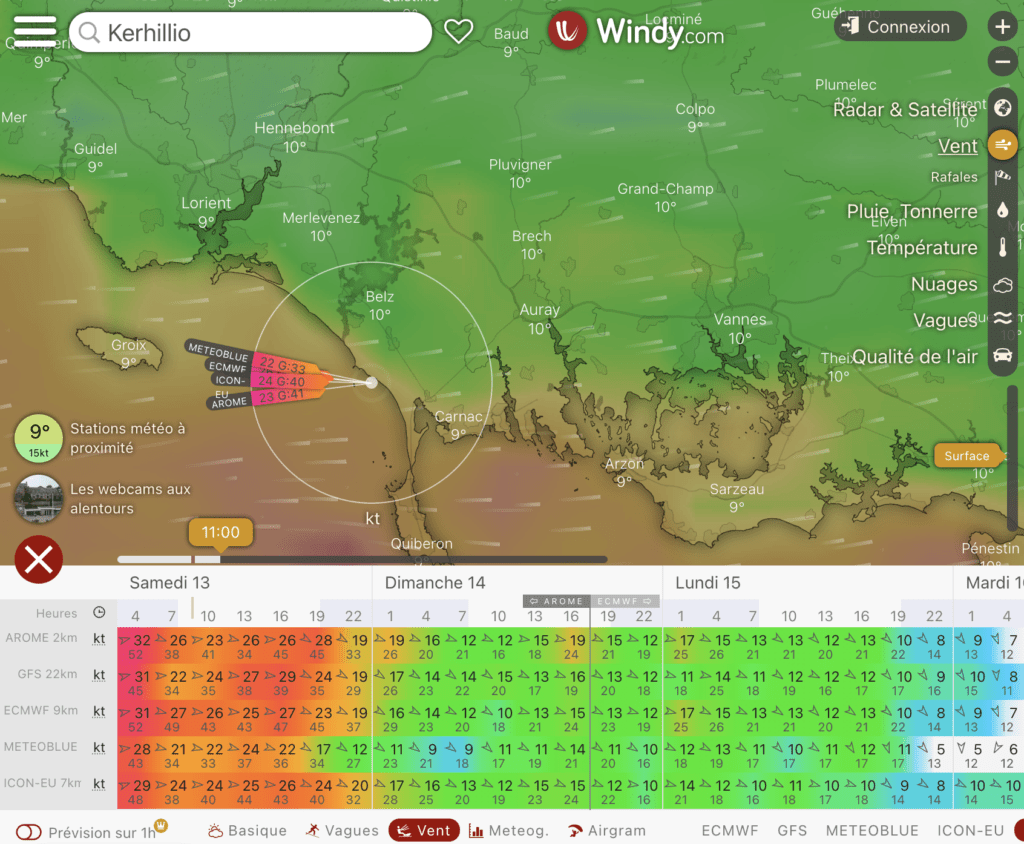
Task: Open the Connexion login button
Action: click(x=900, y=27)
